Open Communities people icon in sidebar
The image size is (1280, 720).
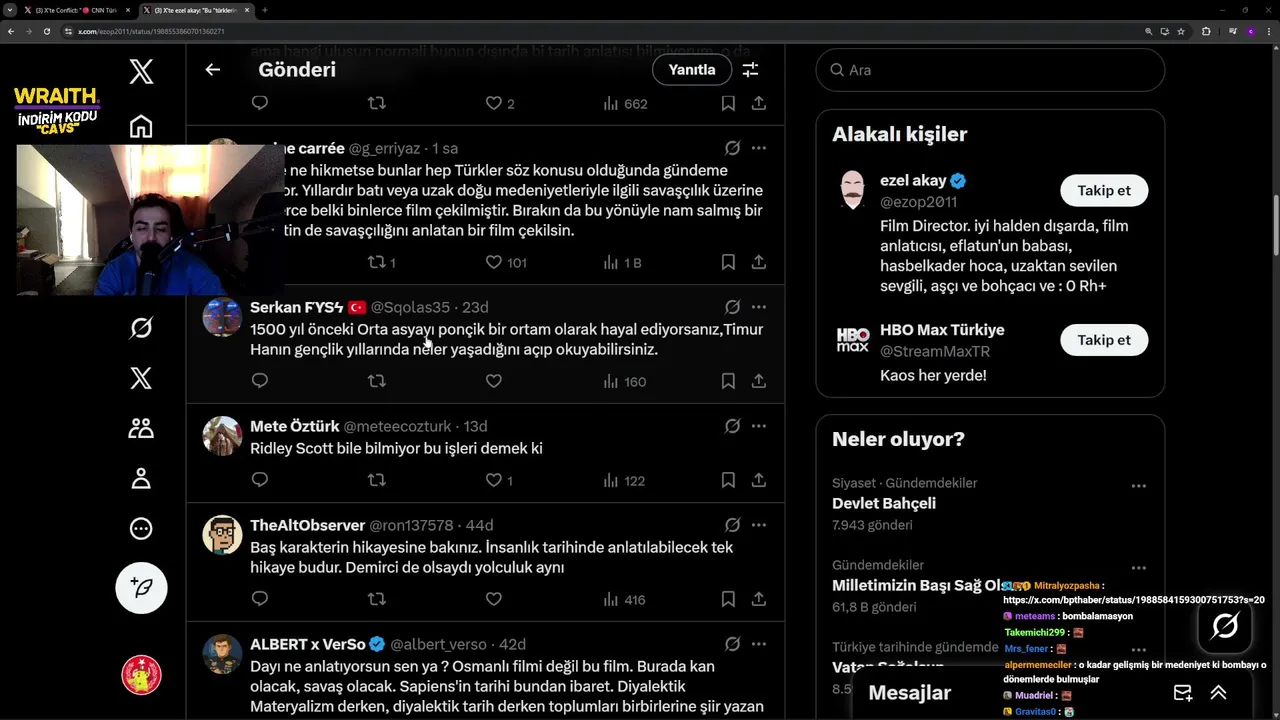[x=141, y=428]
